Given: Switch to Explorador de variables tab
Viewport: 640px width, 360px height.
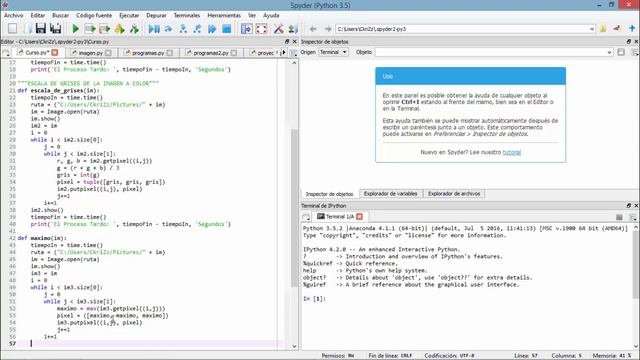Looking at the screenshot, I should point(390,194).
